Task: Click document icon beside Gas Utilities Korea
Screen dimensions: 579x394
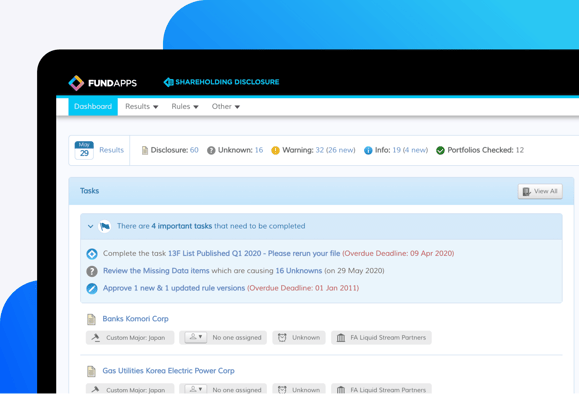Action: (91, 371)
